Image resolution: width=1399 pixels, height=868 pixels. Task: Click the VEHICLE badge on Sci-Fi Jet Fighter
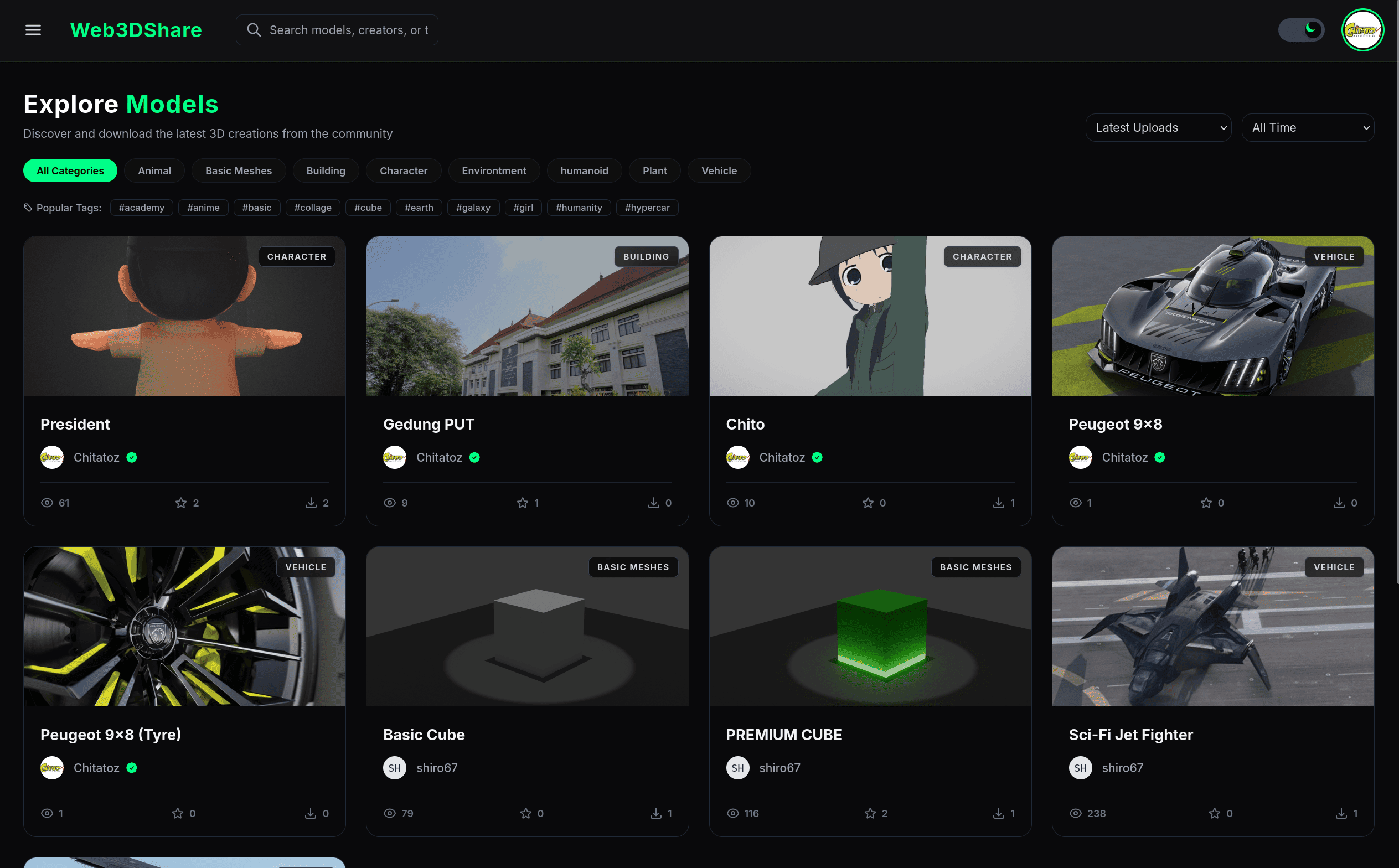tap(1334, 567)
